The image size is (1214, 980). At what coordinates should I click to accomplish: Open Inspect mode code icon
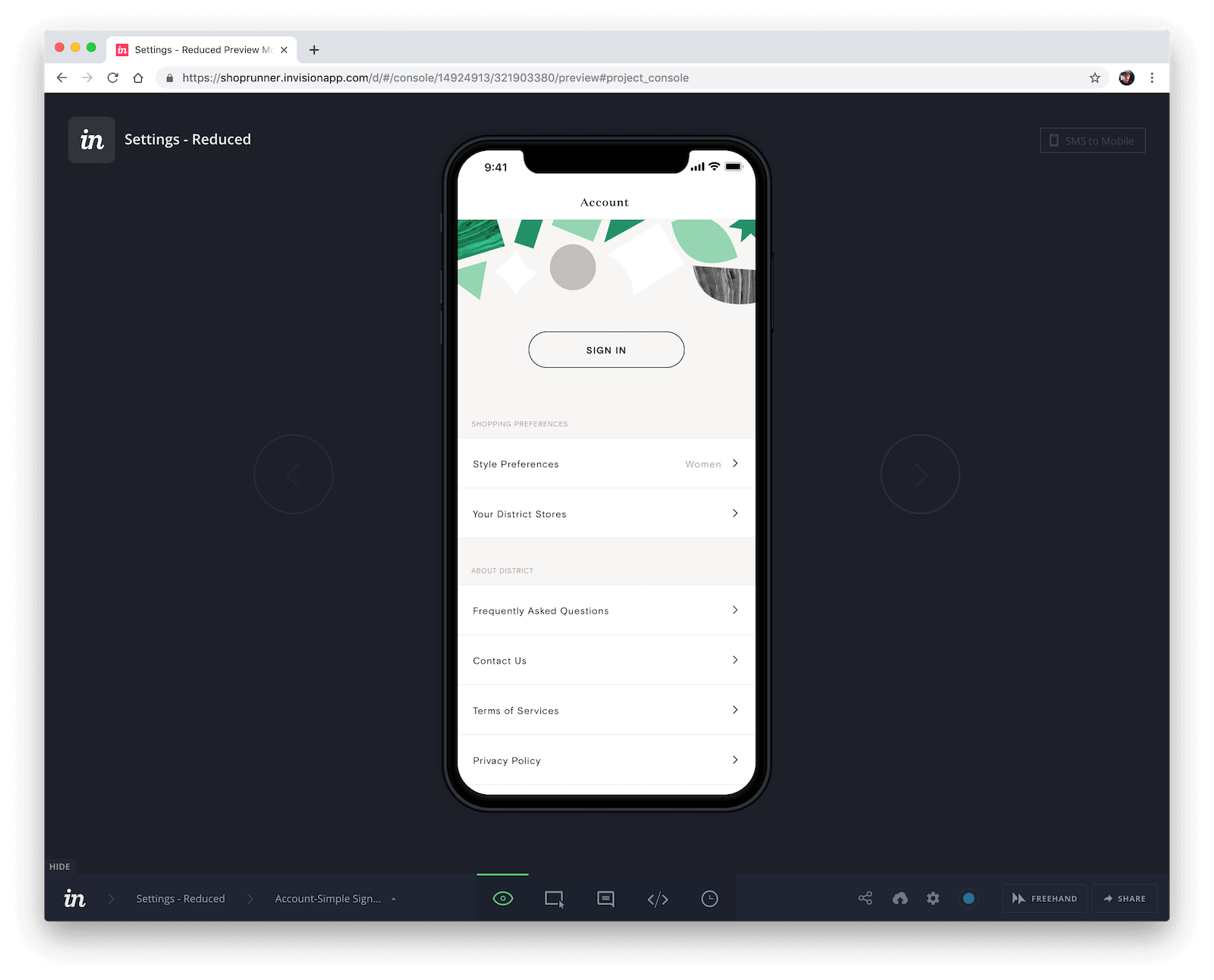tap(658, 899)
